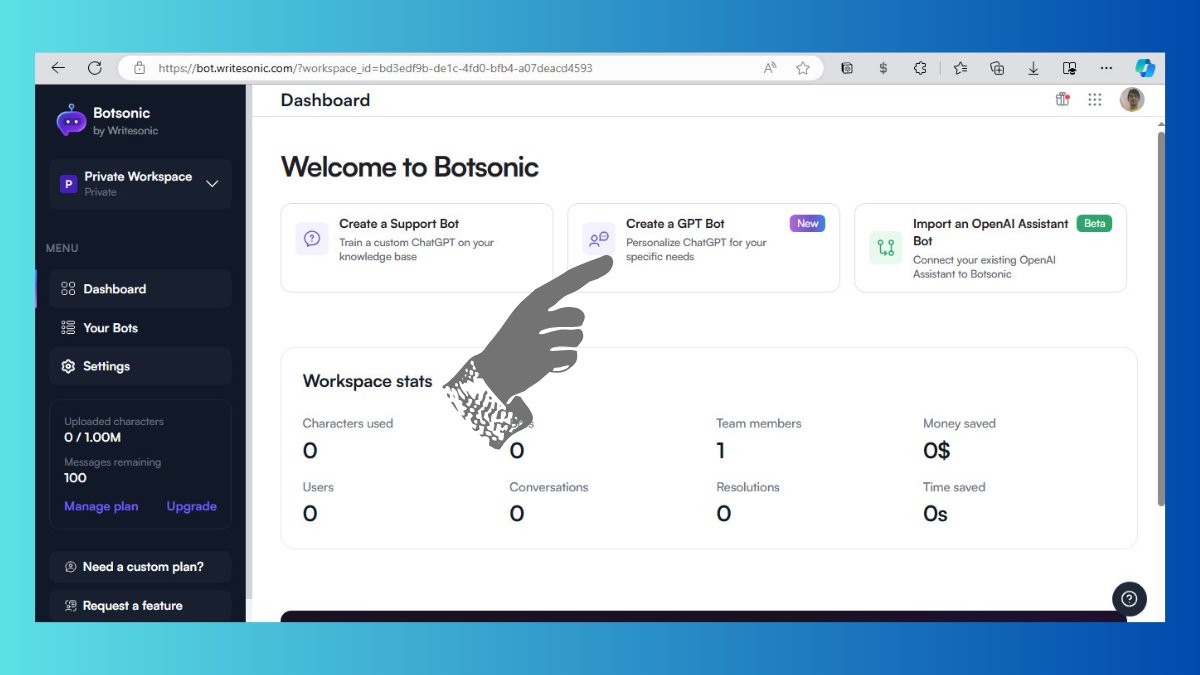Screen dimensions: 1200x675
Task: Open the gift notifications icon
Action: click(x=1063, y=99)
